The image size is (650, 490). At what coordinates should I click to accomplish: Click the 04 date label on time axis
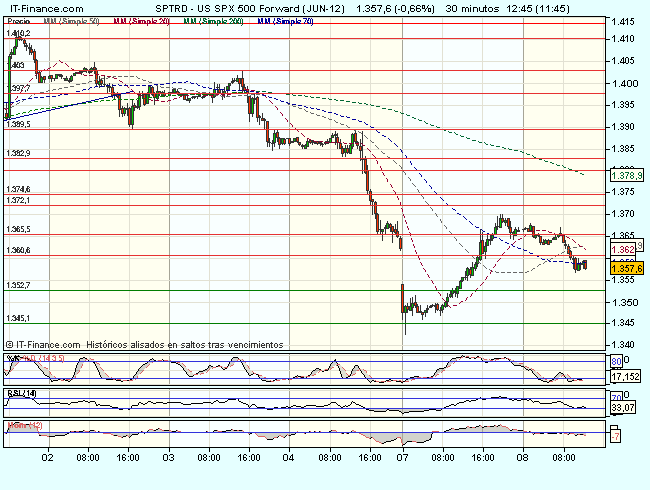click(289, 458)
